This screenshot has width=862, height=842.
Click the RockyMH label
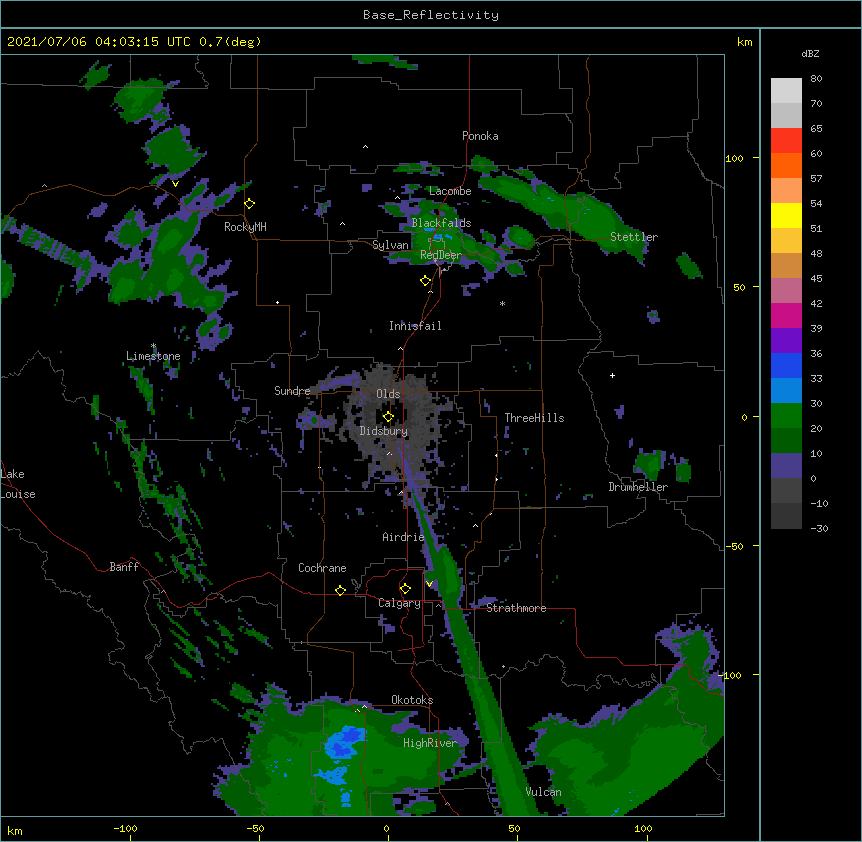[245, 227]
